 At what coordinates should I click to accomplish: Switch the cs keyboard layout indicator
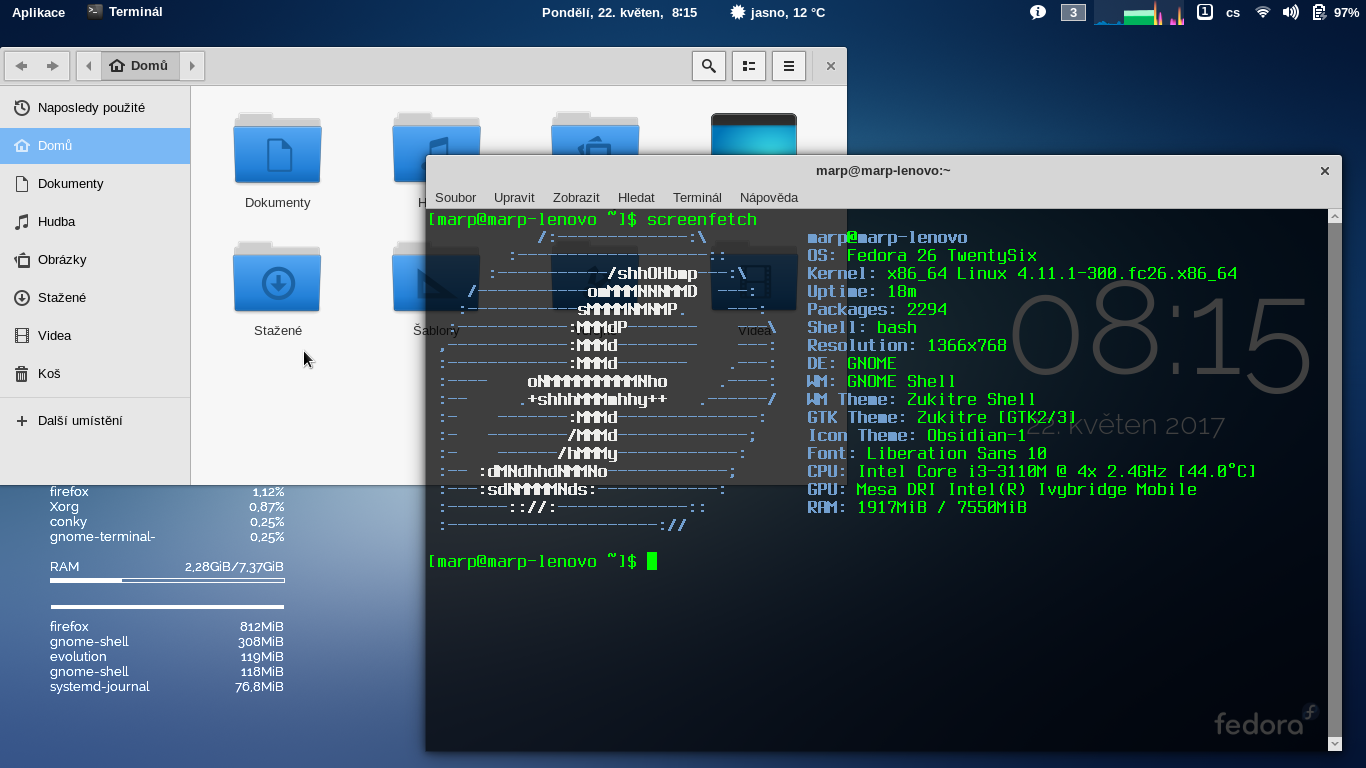tap(1233, 12)
